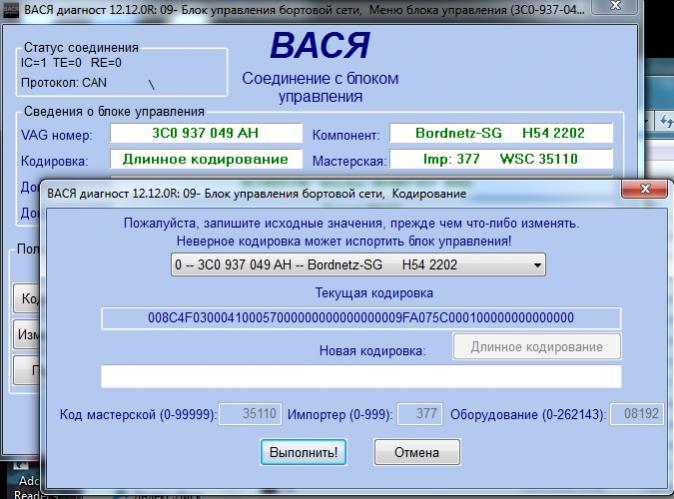This screenshot has width=674, height=499.
Task: Click the Соединение с блоком управления heading
Action: pyautogui.click(x=320, y=87)
